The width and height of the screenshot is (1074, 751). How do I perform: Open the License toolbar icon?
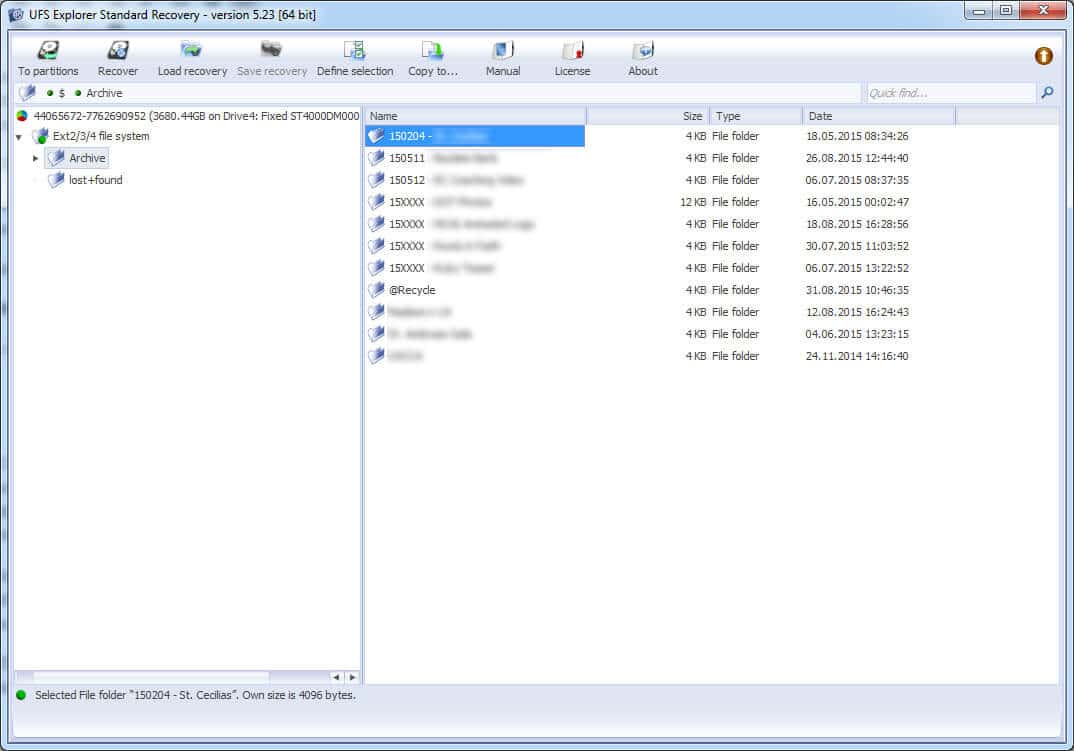tap(572, 52)
